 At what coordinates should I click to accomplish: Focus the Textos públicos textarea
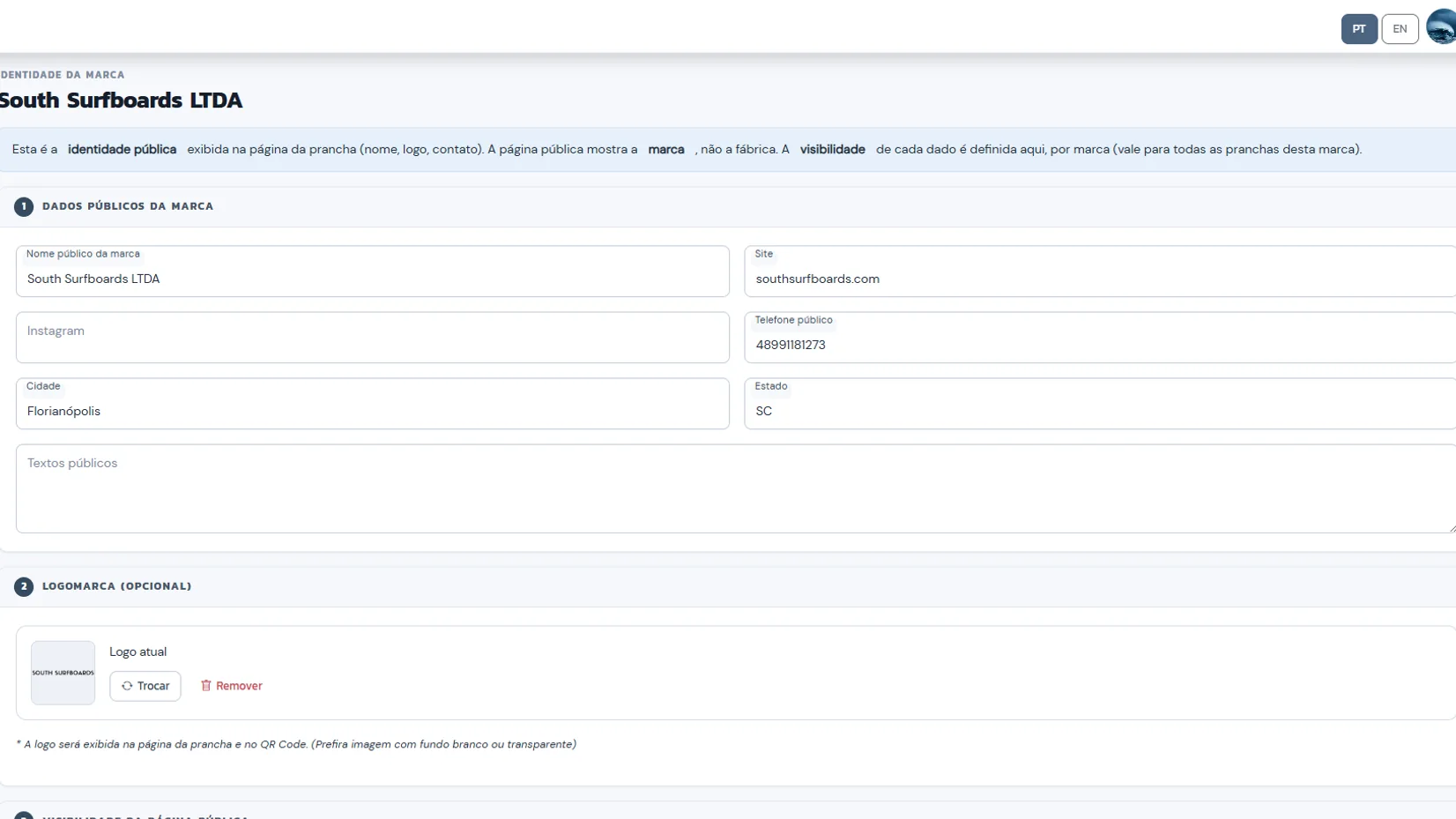pyautogui.click(x=736, y=488)
